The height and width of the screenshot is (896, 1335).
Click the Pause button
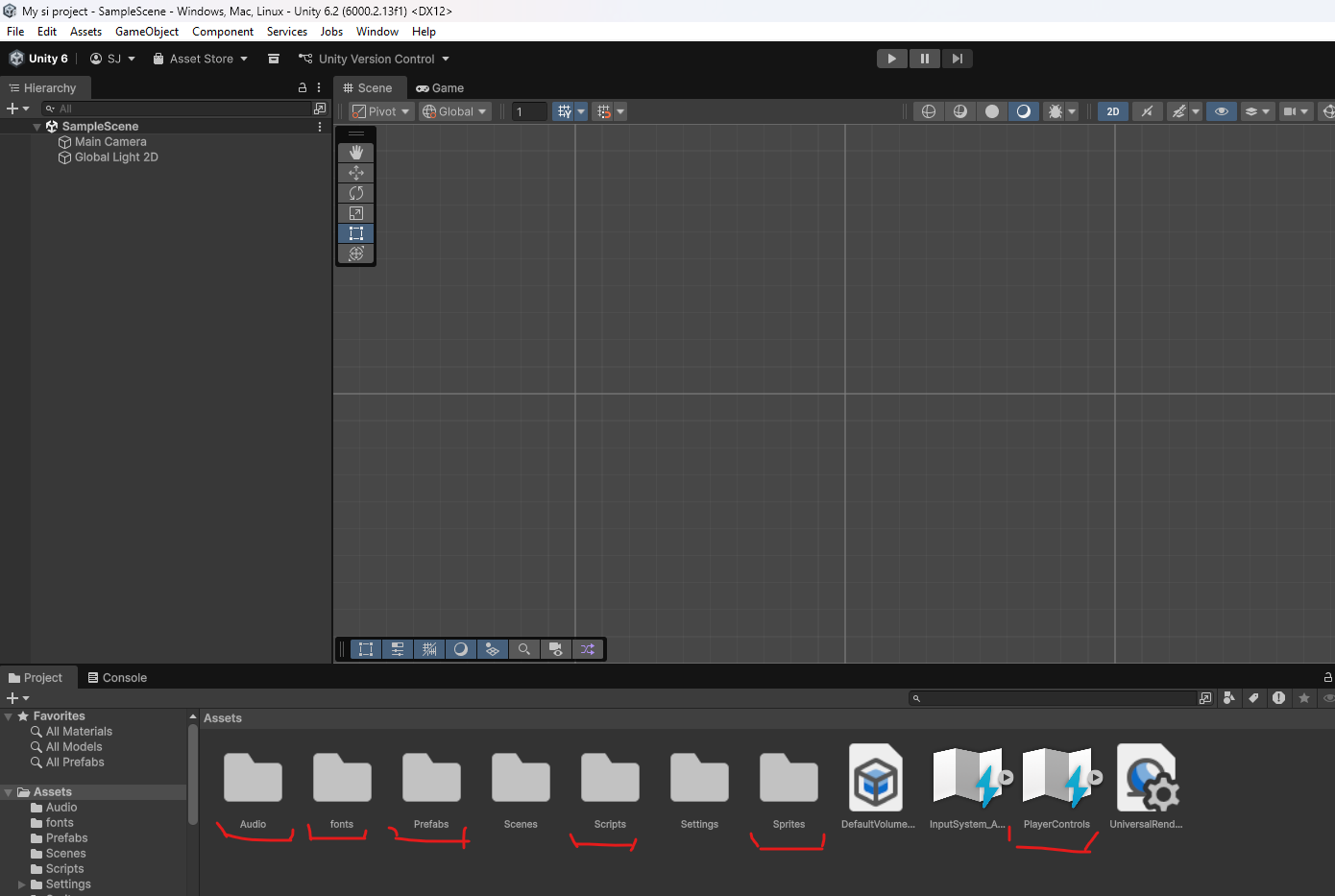[925, 59]
